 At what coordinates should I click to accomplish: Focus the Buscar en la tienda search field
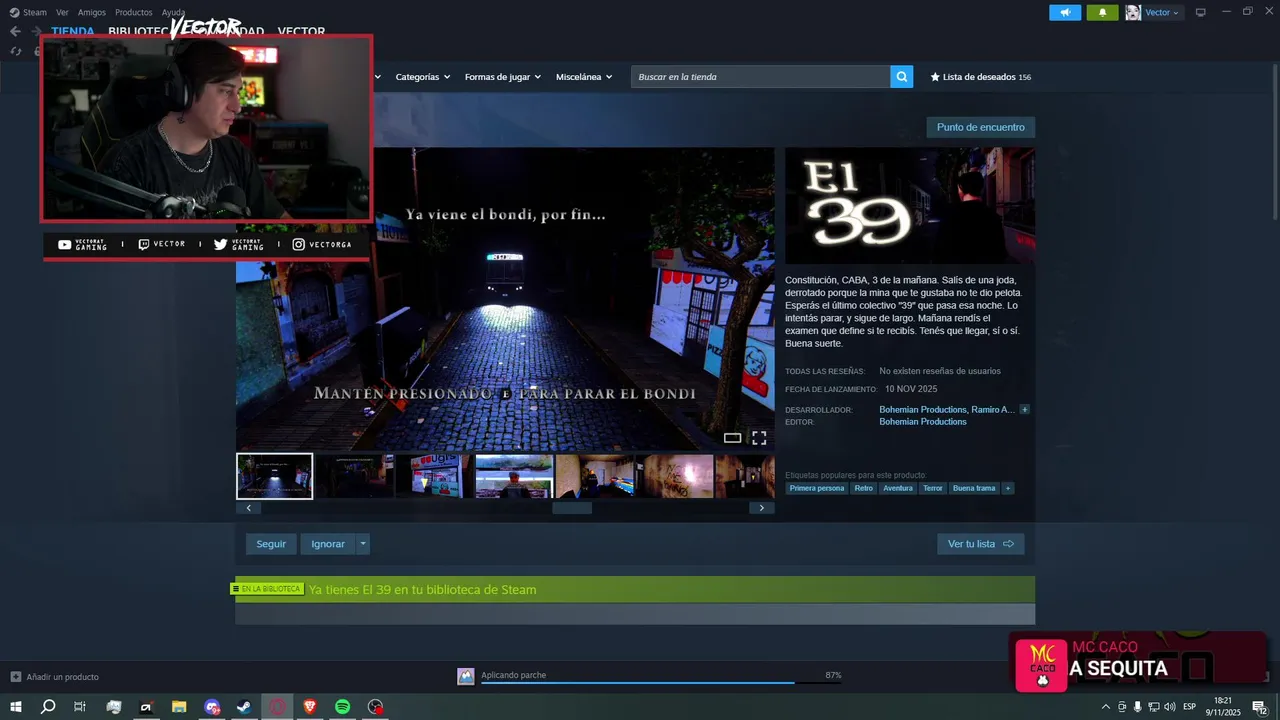[x=761, y=77]
